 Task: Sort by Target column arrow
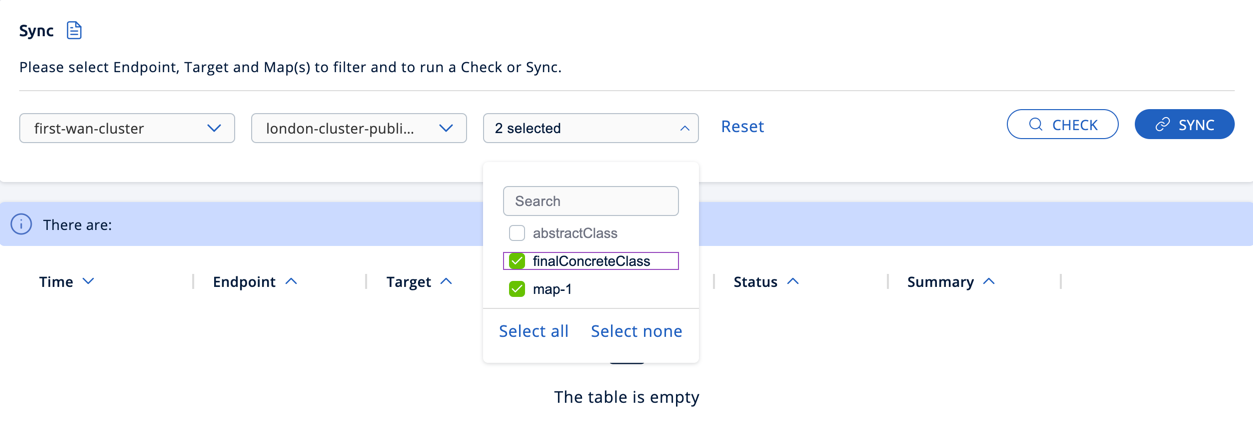coord(446,282)
